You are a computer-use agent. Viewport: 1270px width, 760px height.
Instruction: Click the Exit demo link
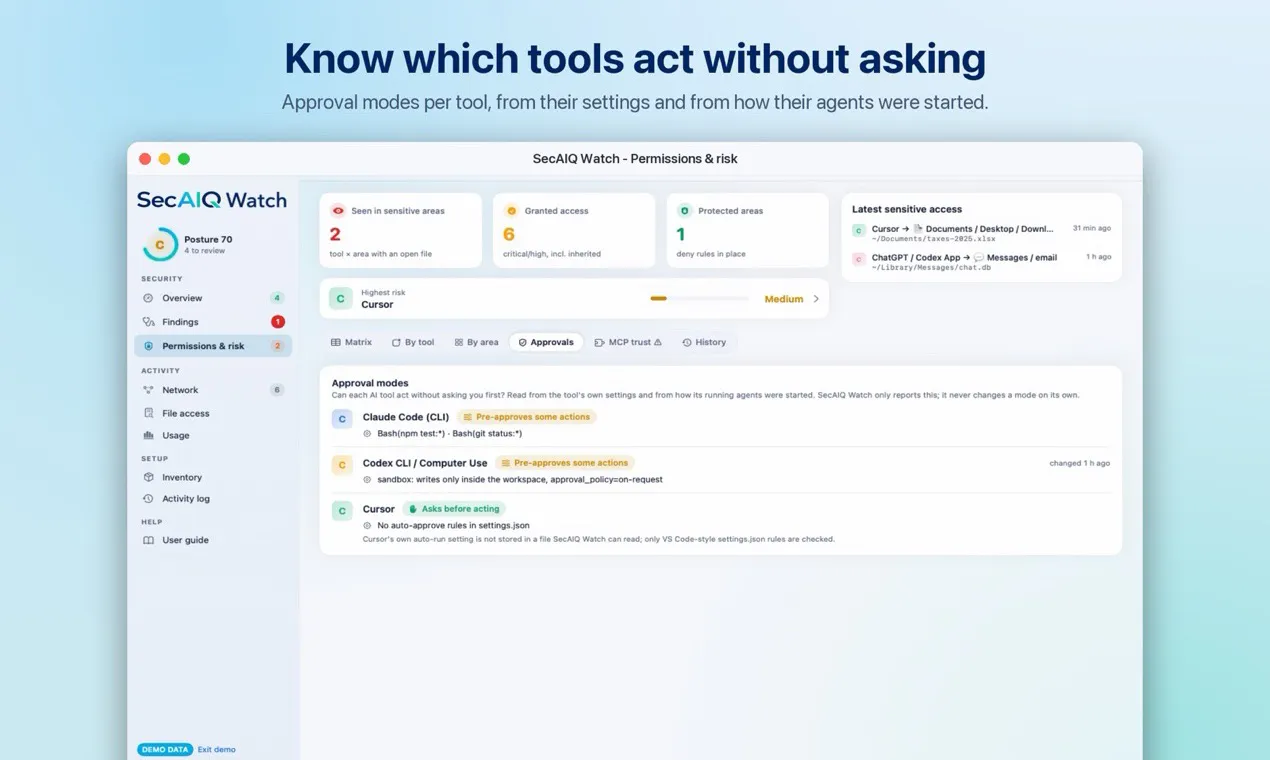[217, 749]
